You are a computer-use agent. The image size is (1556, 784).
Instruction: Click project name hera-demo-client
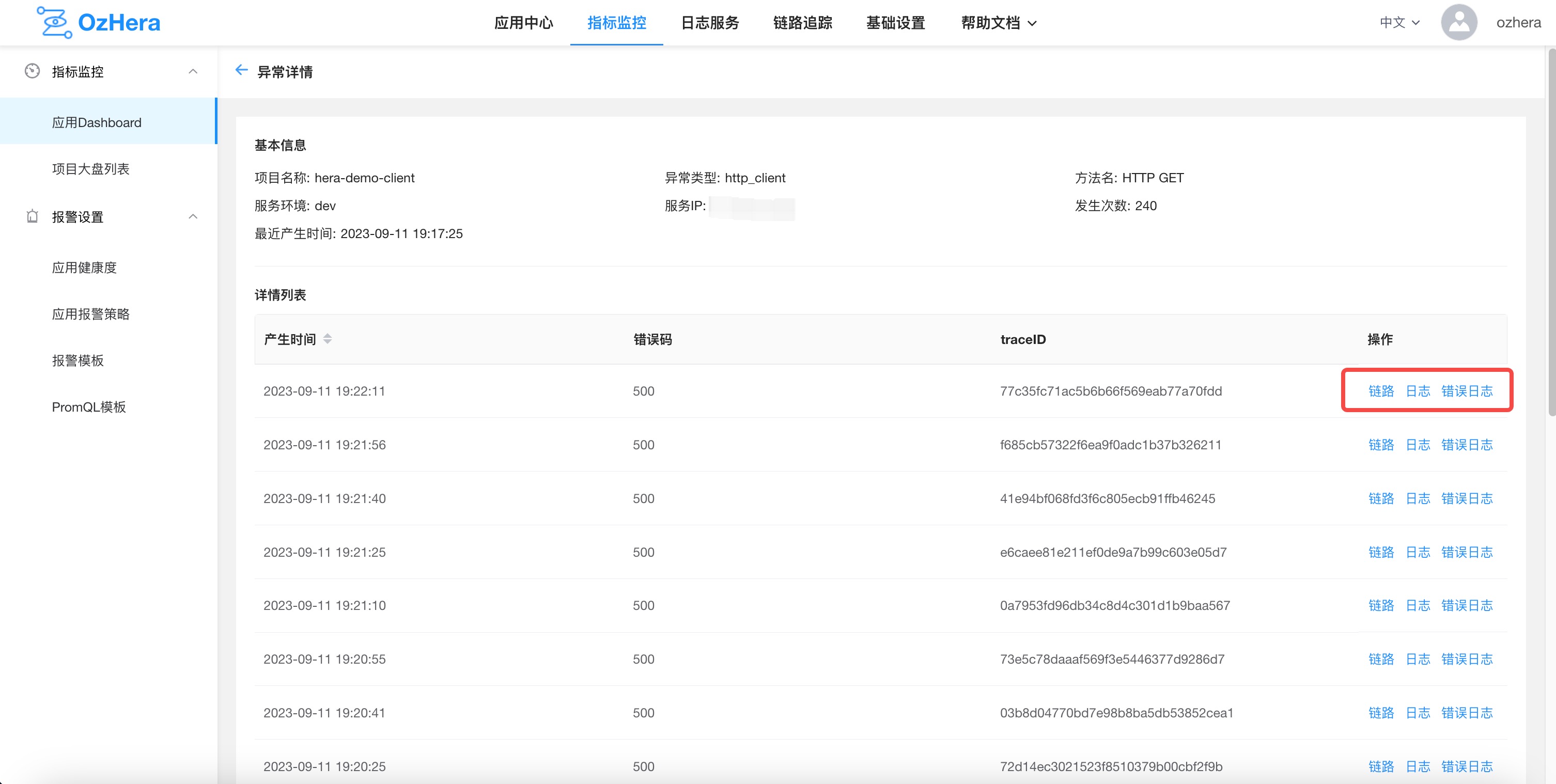[x=364, y=178]
